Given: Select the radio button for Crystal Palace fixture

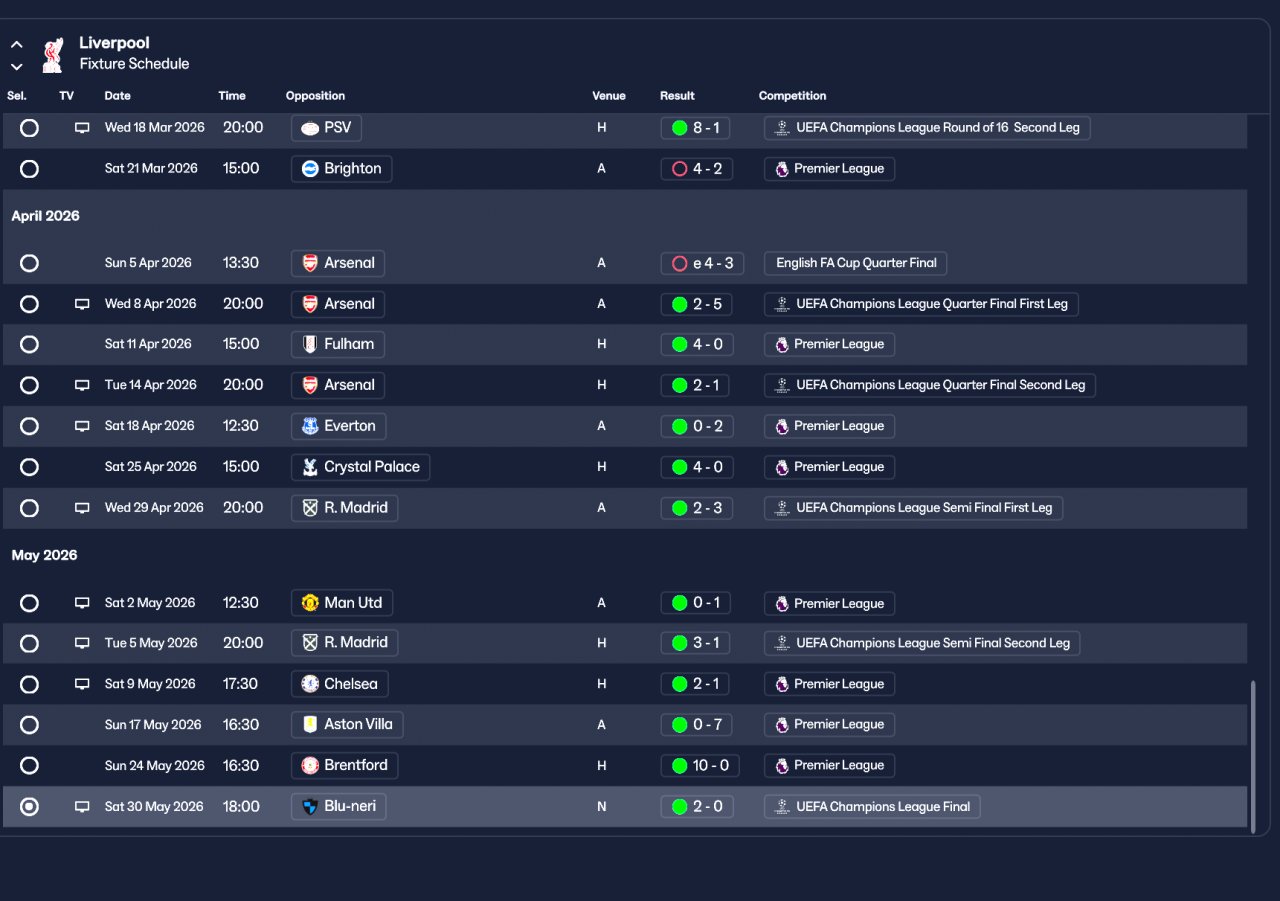Looking at the screenshot, I should click(x=29, y=467).
